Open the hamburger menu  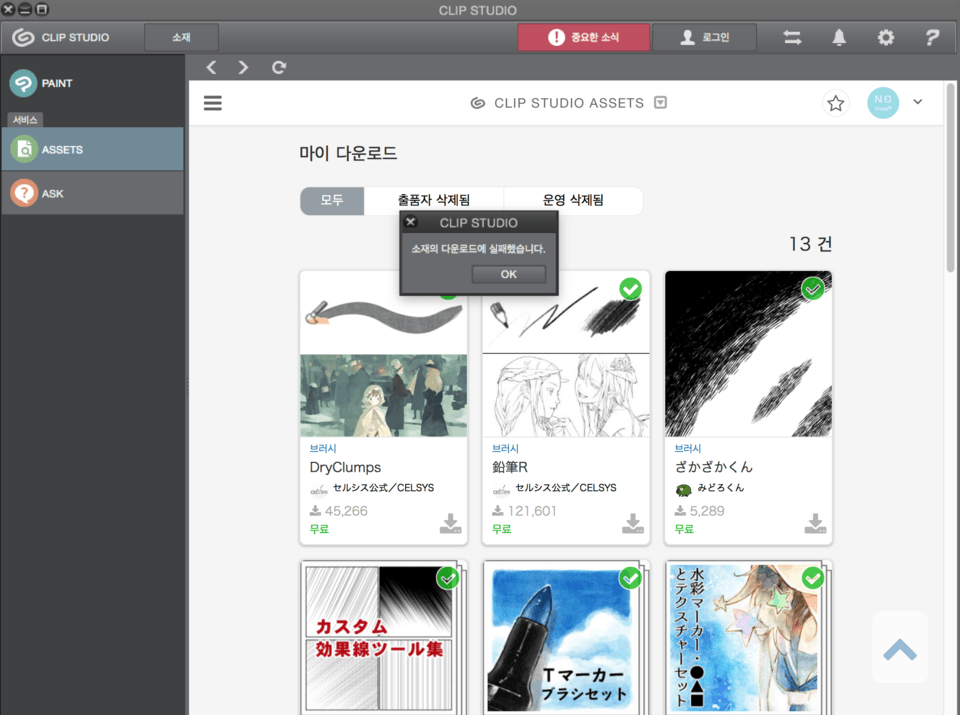pyautogui.click(x=212, y=103)
